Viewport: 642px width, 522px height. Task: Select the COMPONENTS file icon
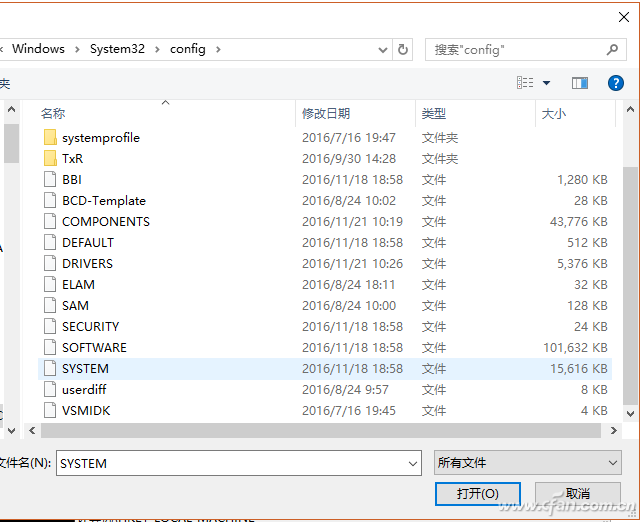50,221
